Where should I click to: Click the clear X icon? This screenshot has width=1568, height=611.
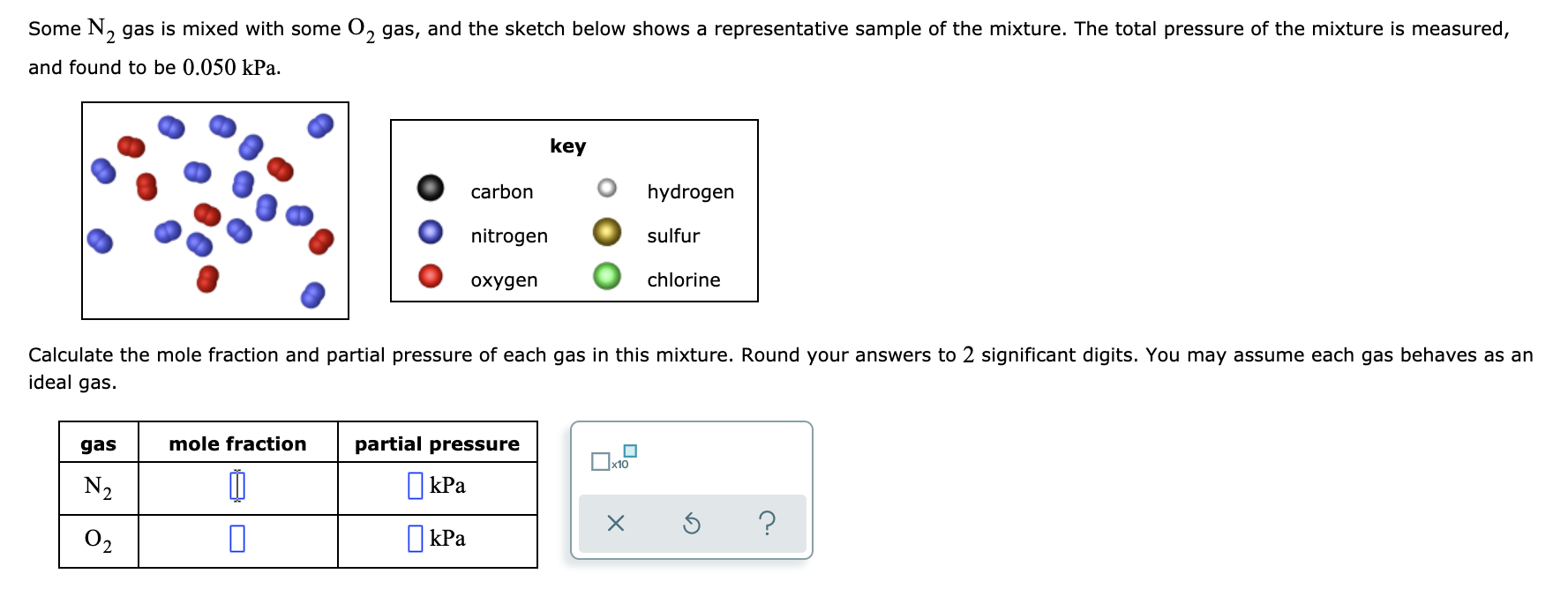[616, 524]
